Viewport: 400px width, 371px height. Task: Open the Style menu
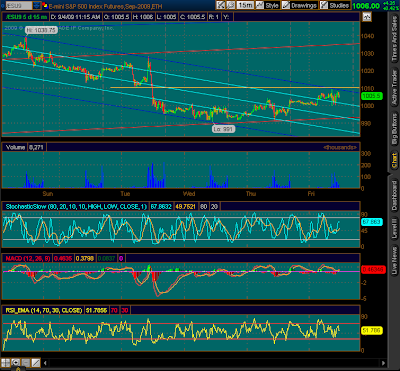point(268,5)
